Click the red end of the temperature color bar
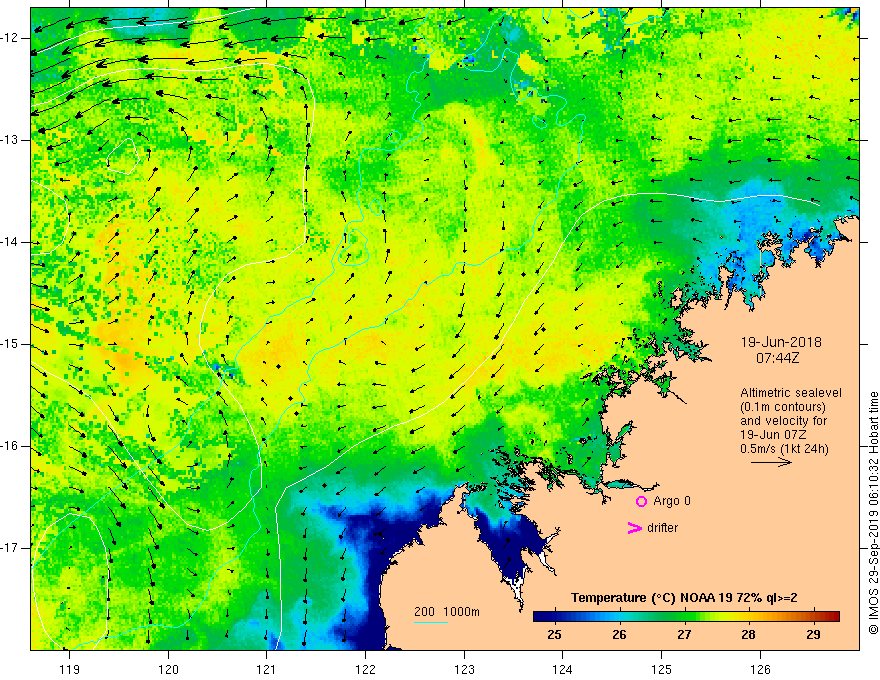Screen dimensions: 880x680 833,616
